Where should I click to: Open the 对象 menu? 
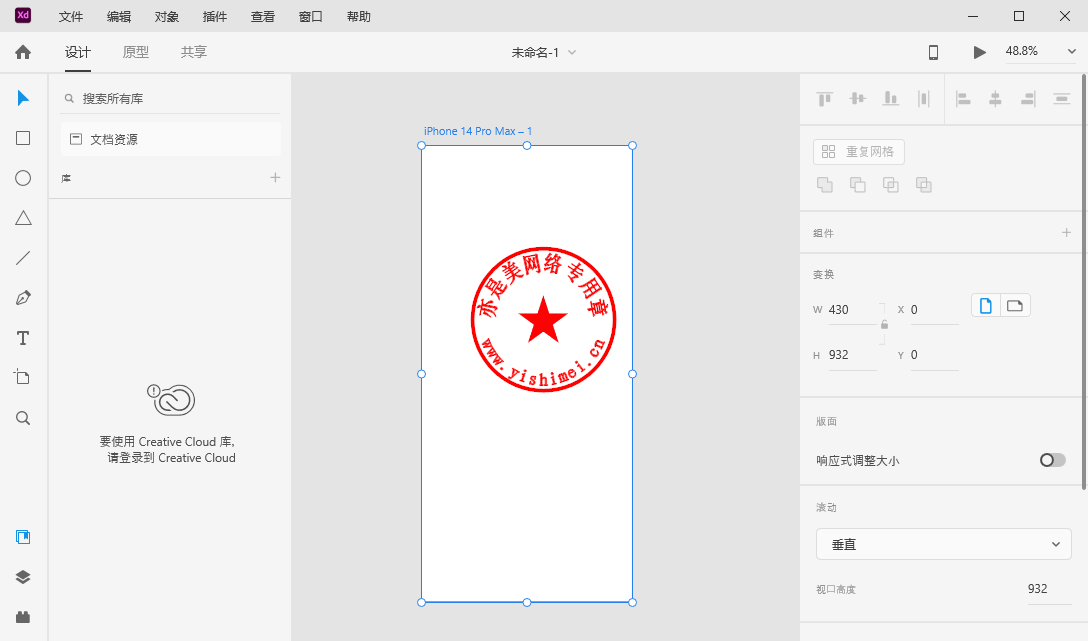pos(167,17)
